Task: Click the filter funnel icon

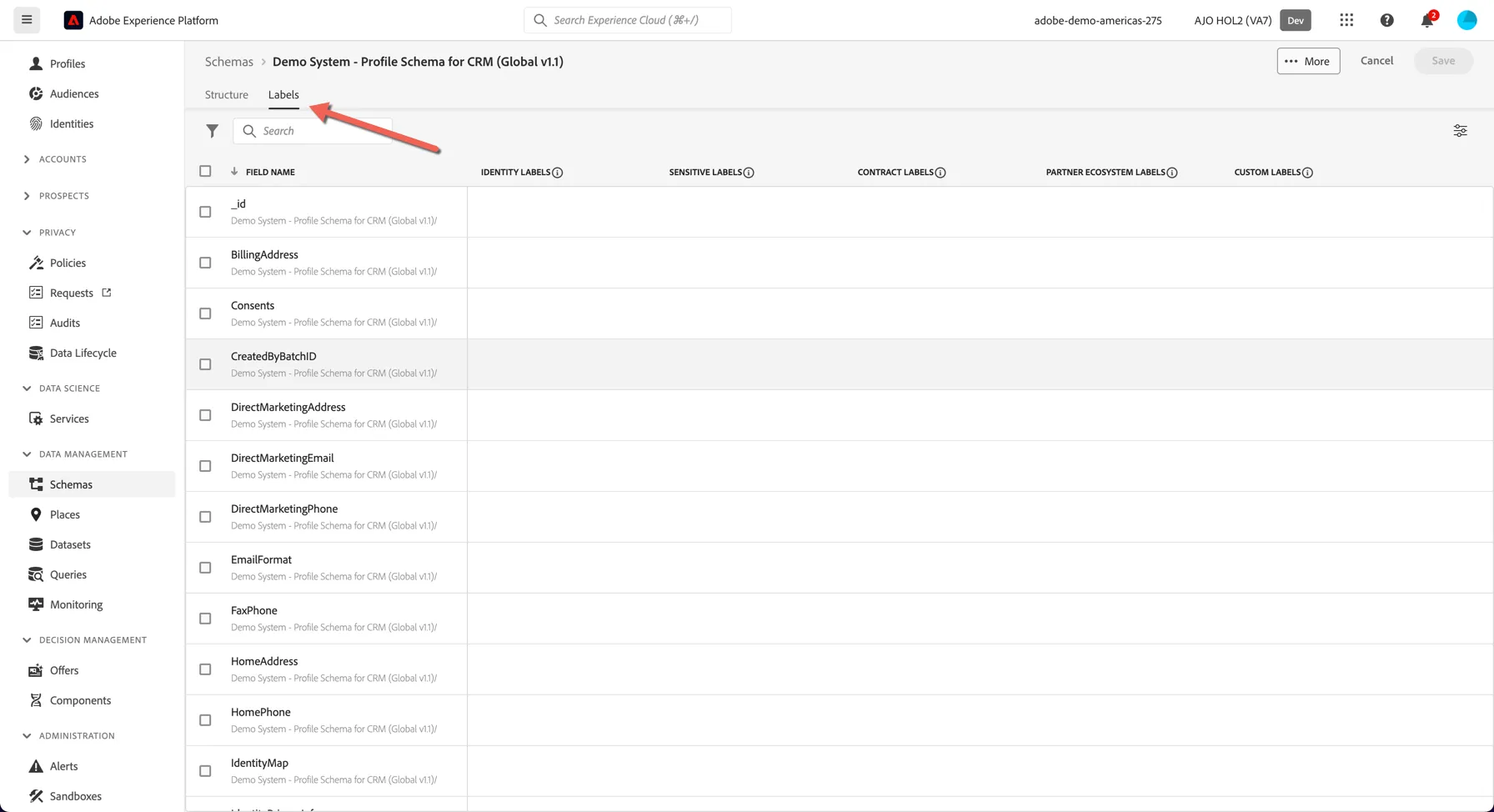Action: (212, 131)
